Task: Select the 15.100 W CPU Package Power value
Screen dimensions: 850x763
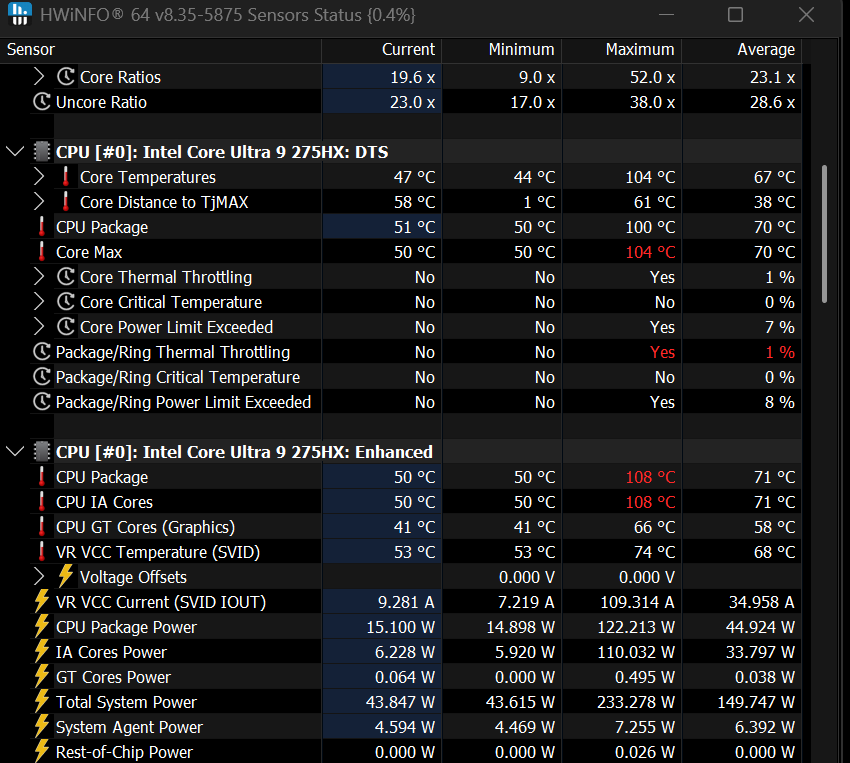Action: pos(401,627)
